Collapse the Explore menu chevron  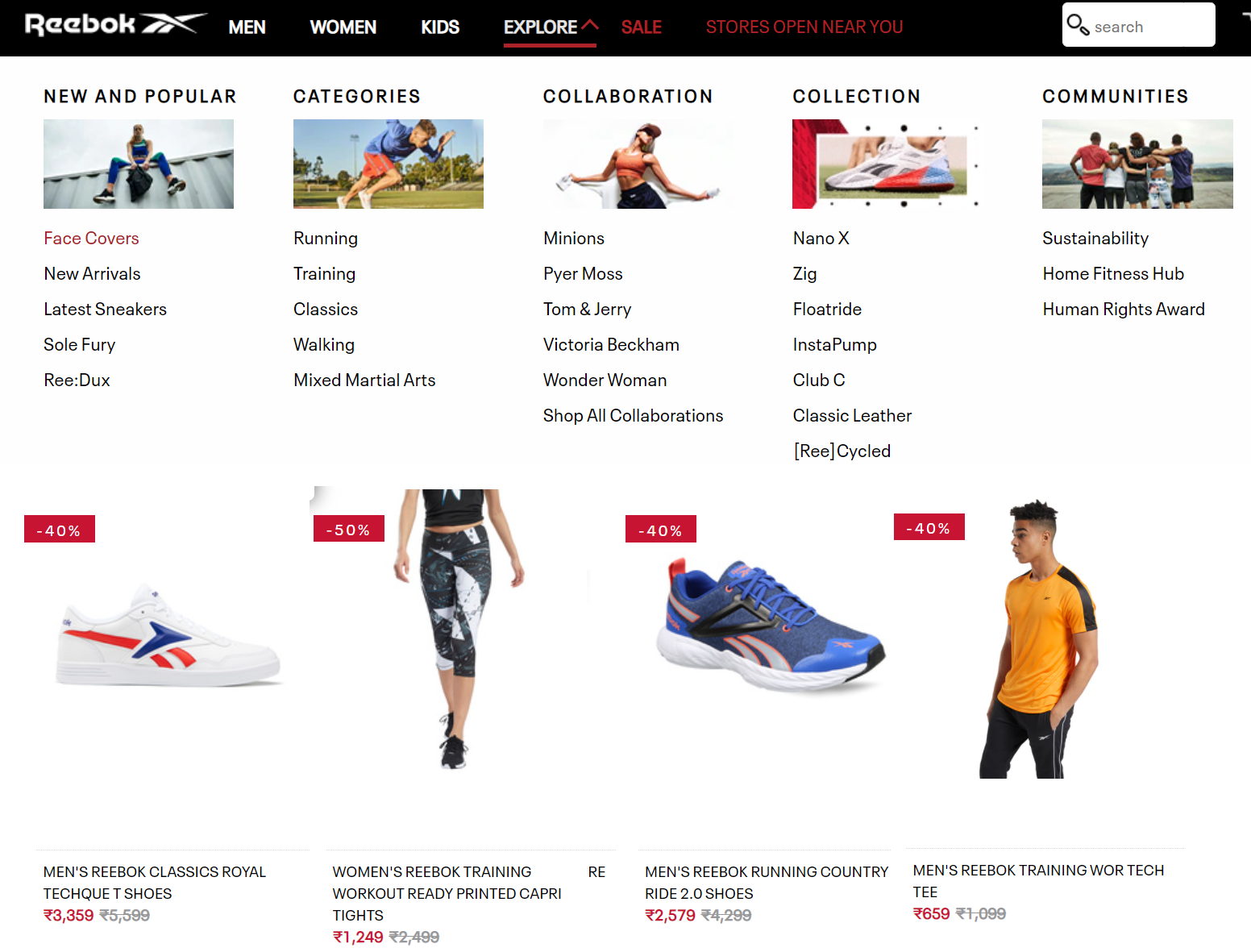[590, 25]
